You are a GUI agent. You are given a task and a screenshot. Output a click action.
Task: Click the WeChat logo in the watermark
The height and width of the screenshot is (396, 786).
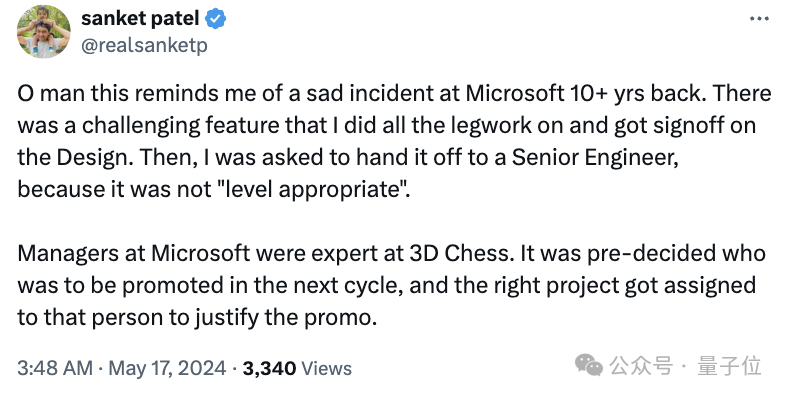pyautogui.click(x=588, y=364)
